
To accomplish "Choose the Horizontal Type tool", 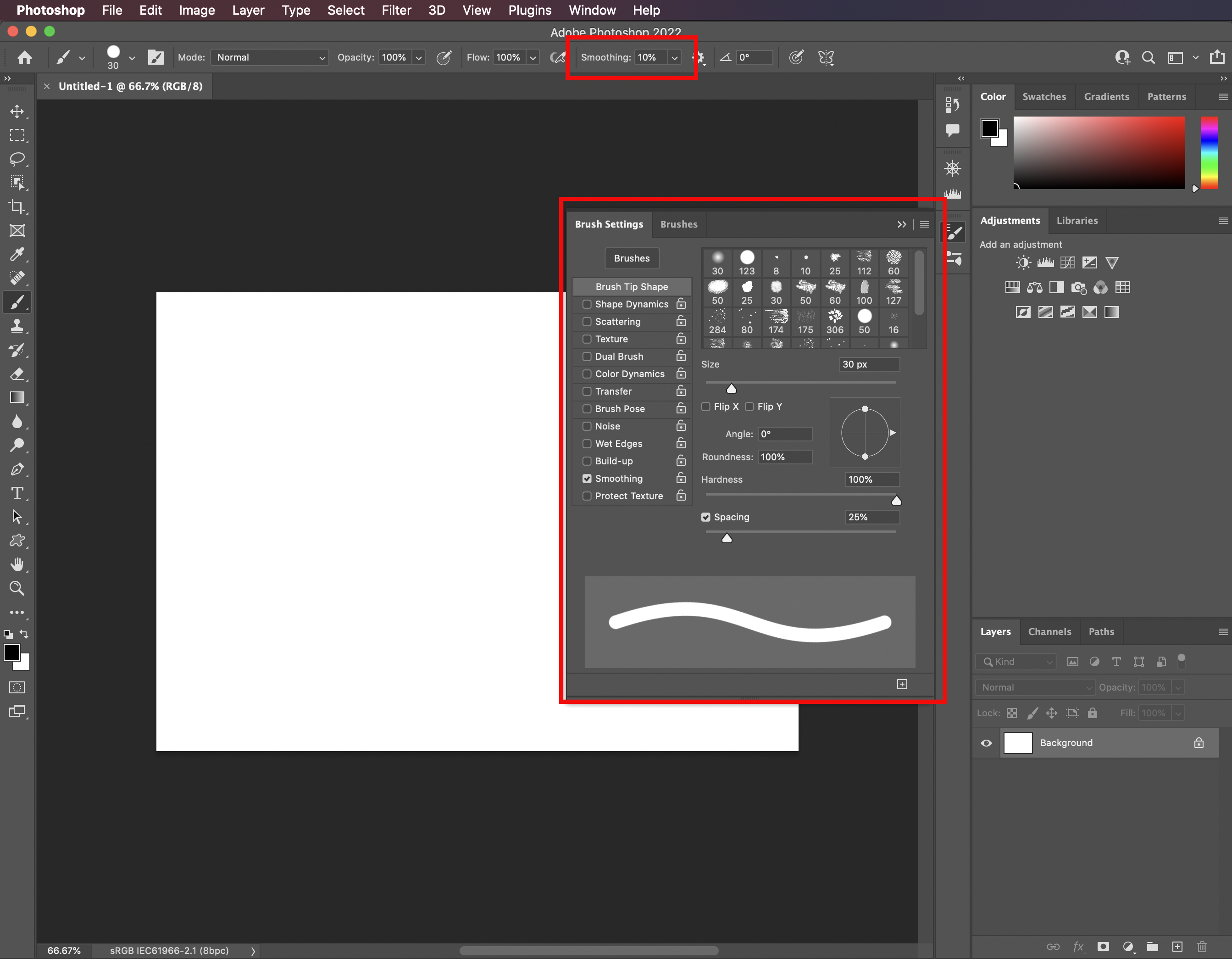I will tap(17, 493).
